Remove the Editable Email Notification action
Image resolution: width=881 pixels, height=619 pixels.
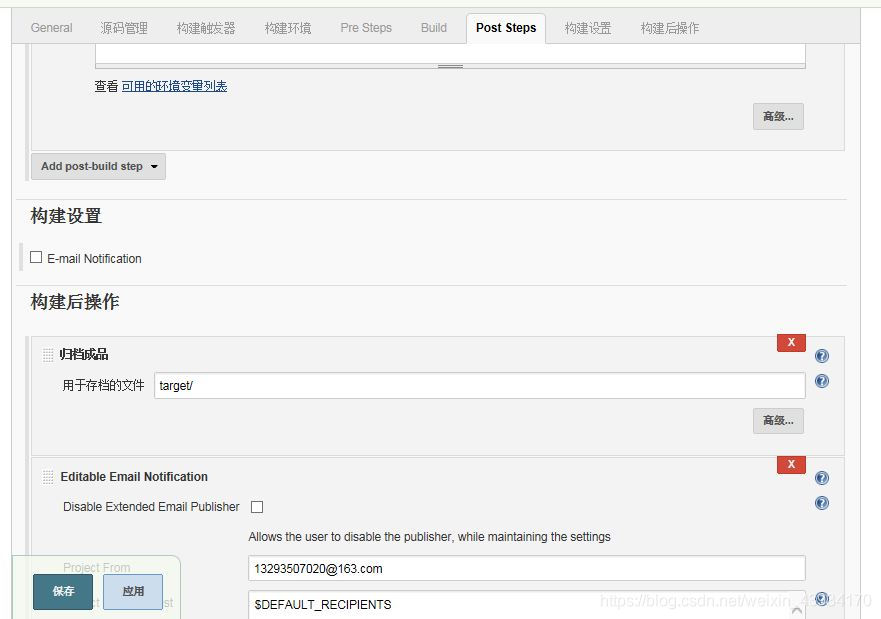pos(791,465)
